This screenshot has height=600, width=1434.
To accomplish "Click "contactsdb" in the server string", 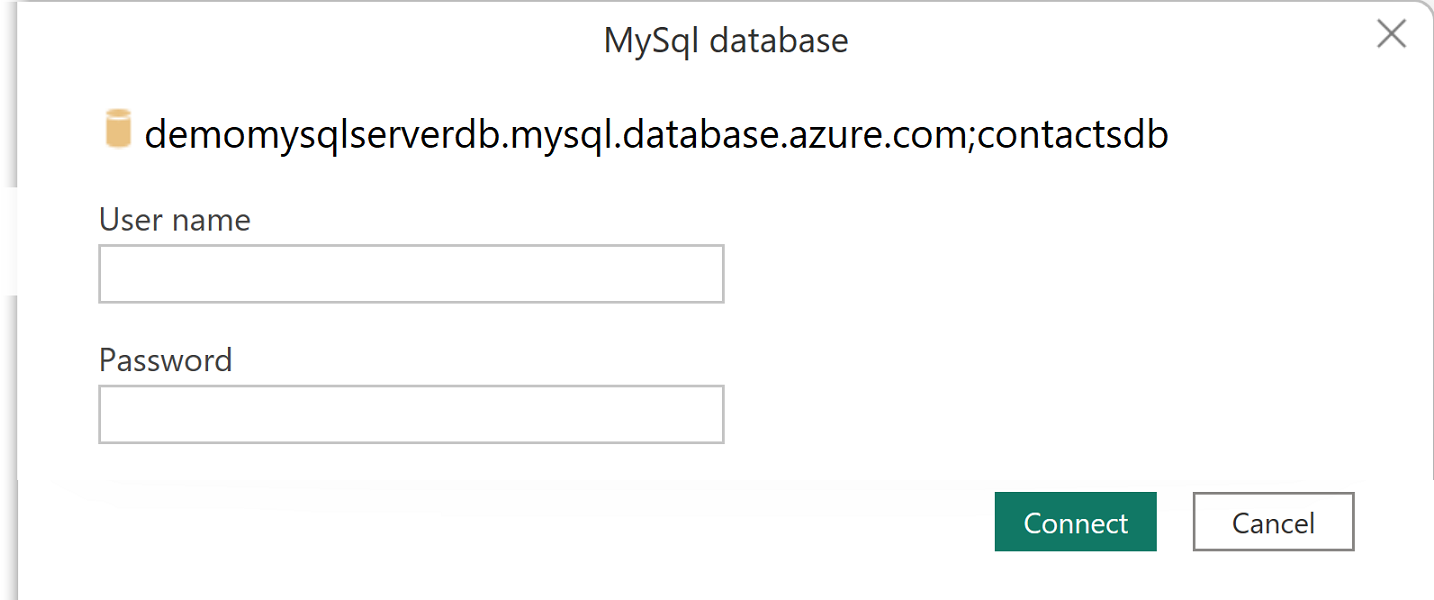I will (1073, 133).
